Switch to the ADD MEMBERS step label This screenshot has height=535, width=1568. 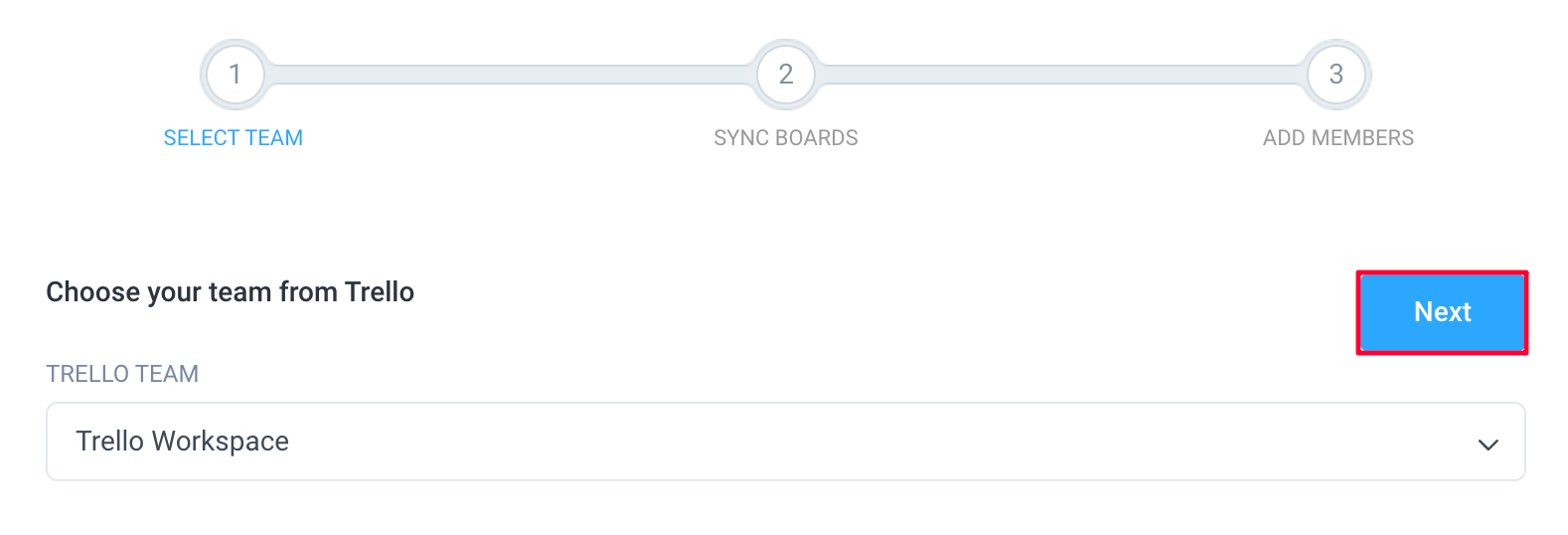pyautogui.click(x=1338, y=138)
